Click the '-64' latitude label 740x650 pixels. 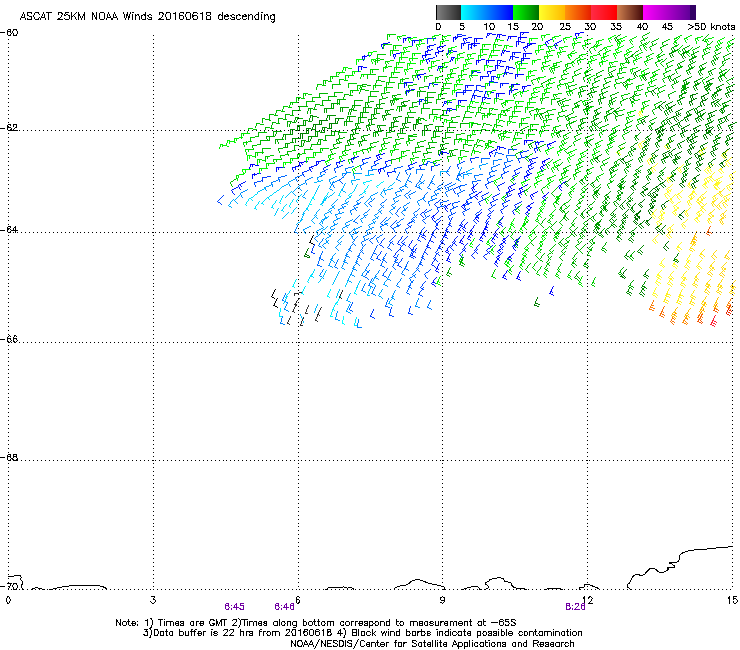[x=9, y=230]
